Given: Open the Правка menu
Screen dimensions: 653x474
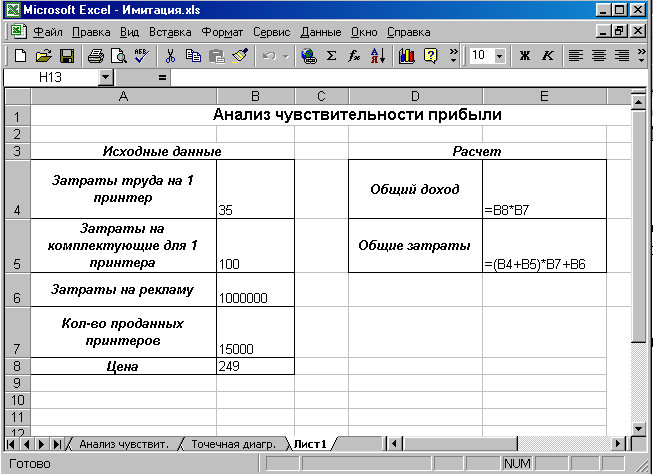Looking at the screenshot, I should tap(91, 32).
